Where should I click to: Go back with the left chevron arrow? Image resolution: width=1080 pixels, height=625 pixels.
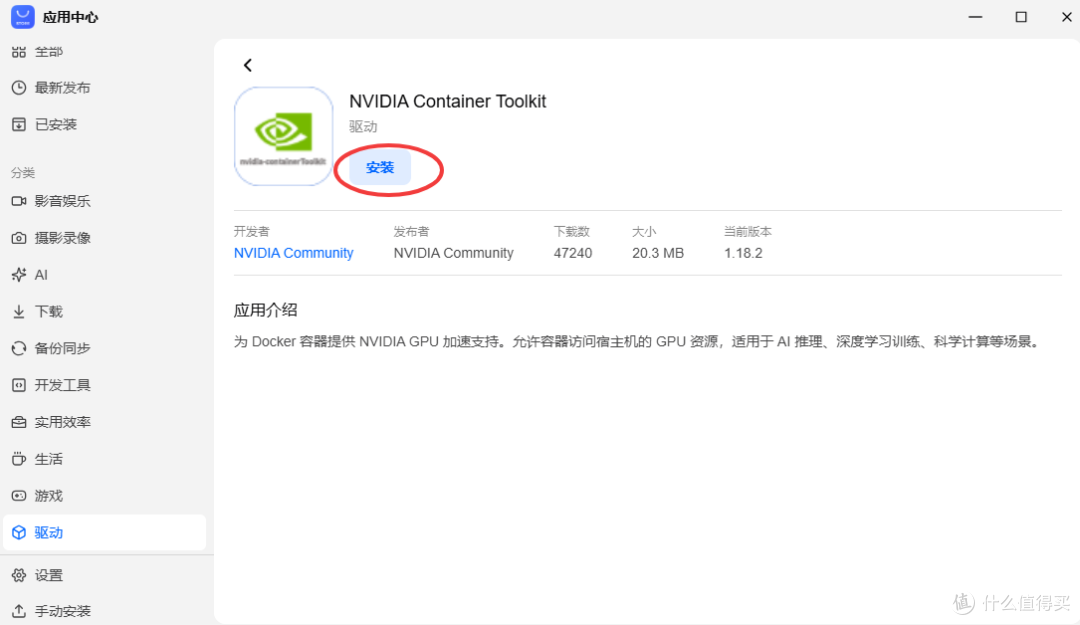[248, 65]
